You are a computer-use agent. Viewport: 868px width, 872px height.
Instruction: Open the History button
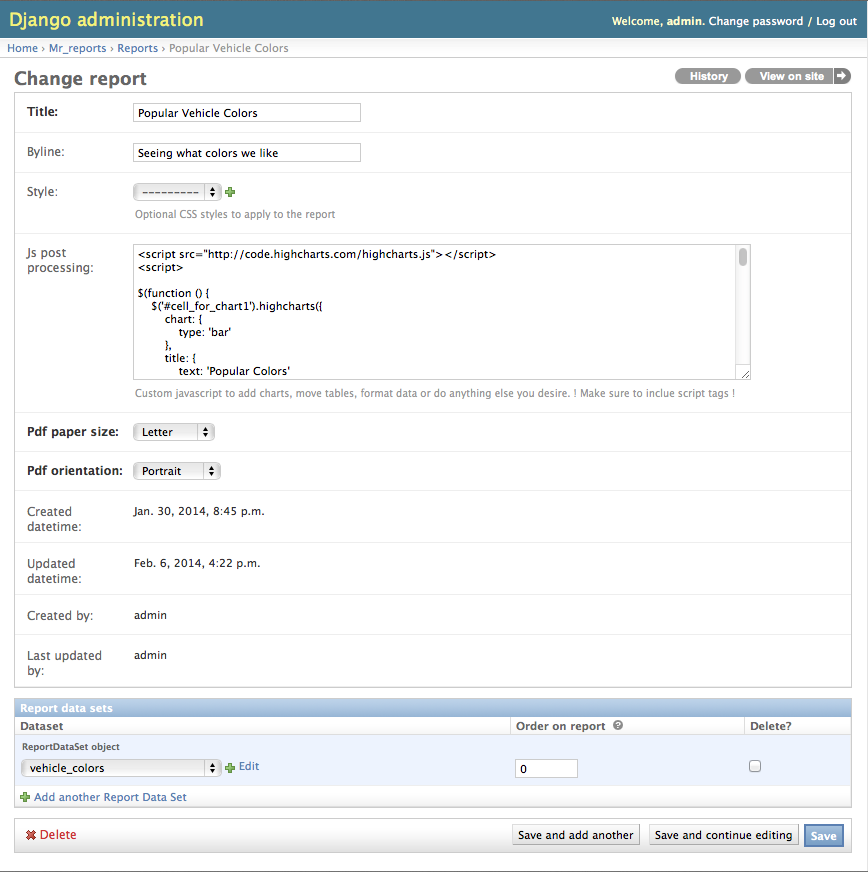tap(708, 76)
